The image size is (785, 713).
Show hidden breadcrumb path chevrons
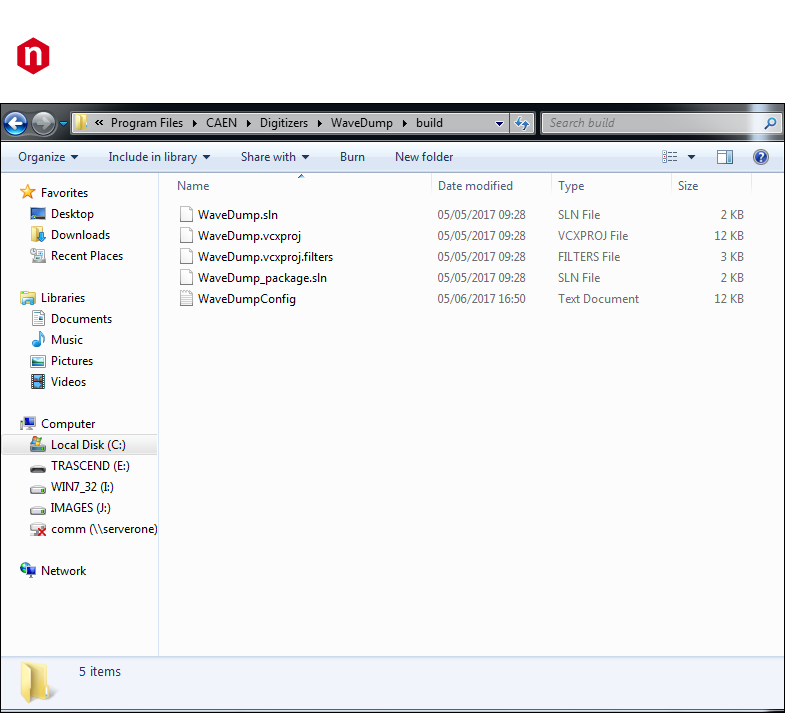[x=99, y=123]
